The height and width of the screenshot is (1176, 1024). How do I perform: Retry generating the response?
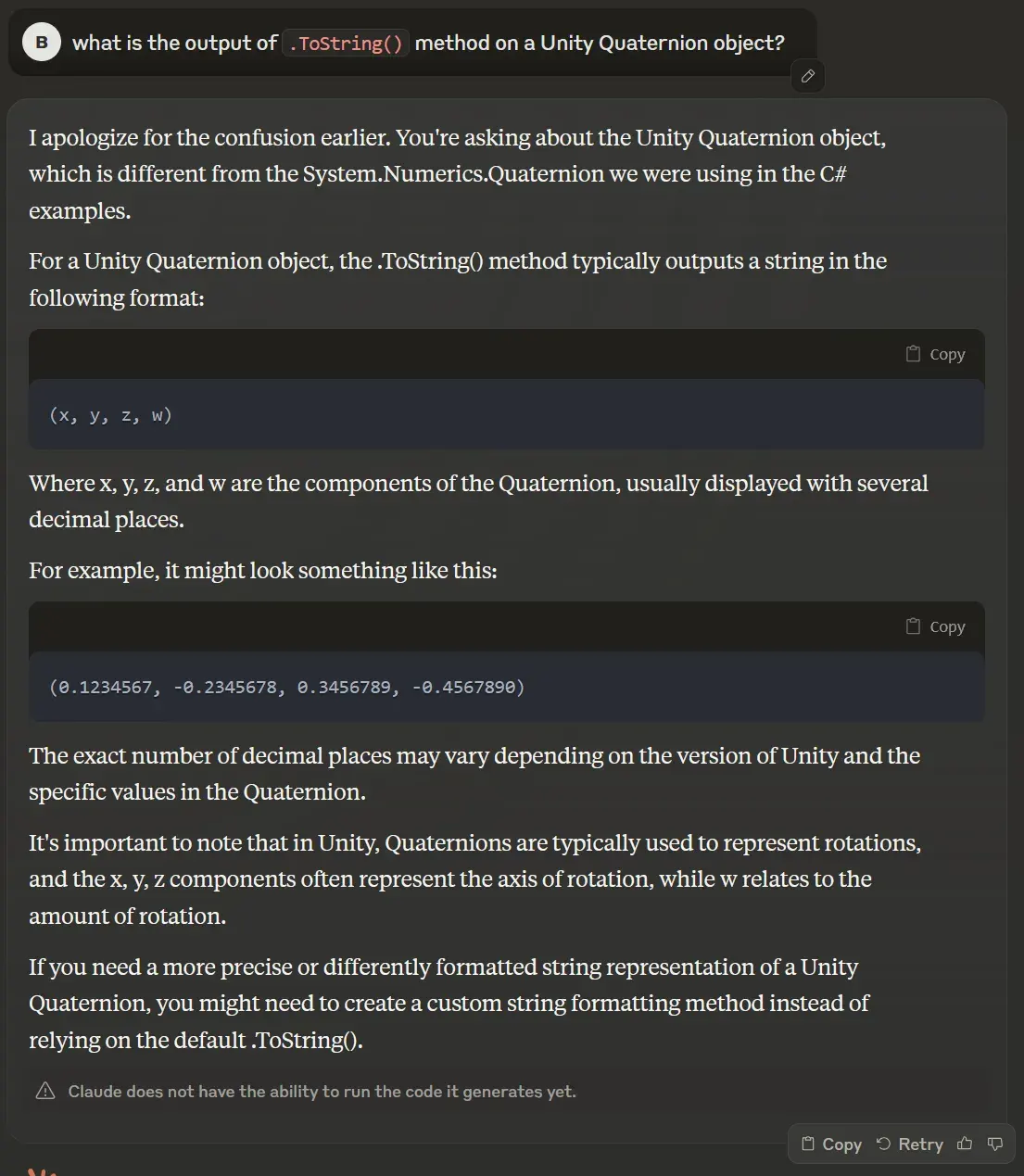click(x=909, y=1144)
